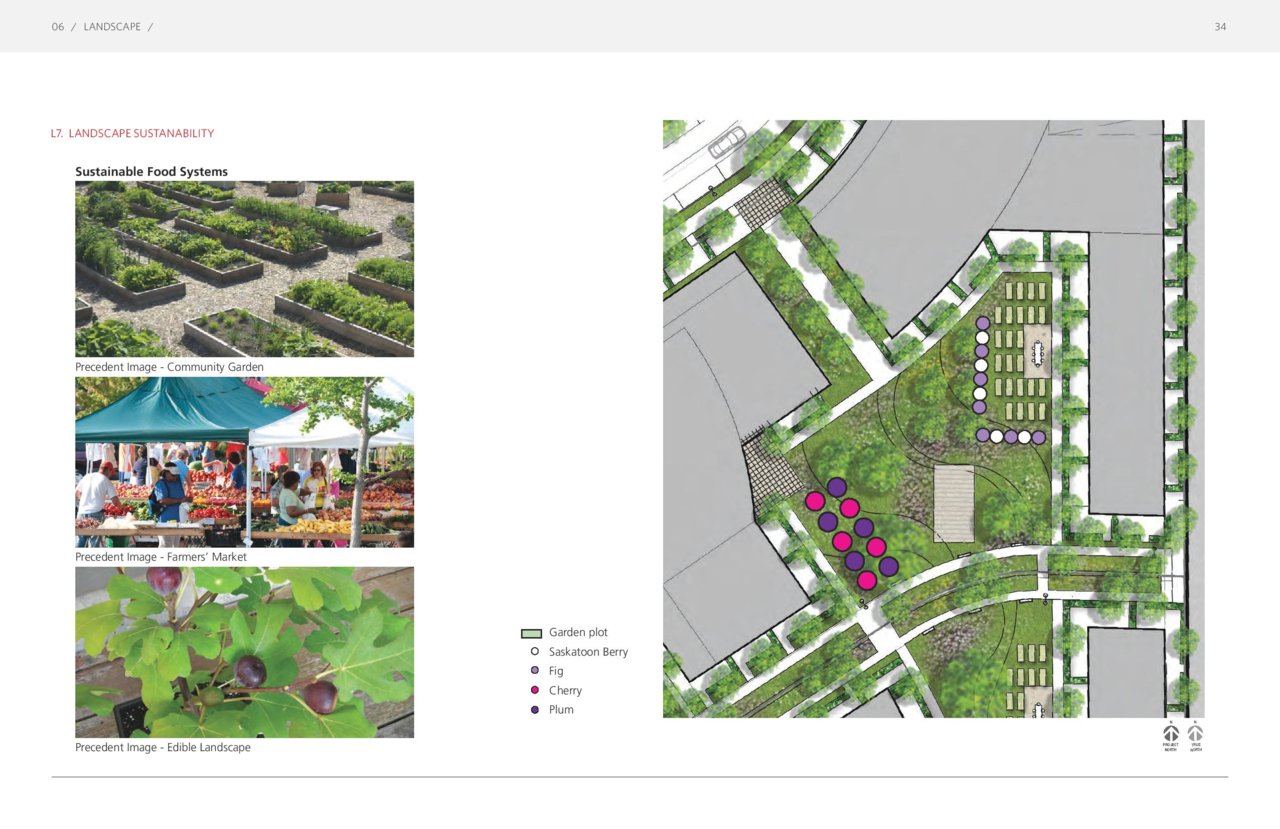Click the 'Fig' legend label
This screenshot has width=1280, height=829.
click(556, 671)
